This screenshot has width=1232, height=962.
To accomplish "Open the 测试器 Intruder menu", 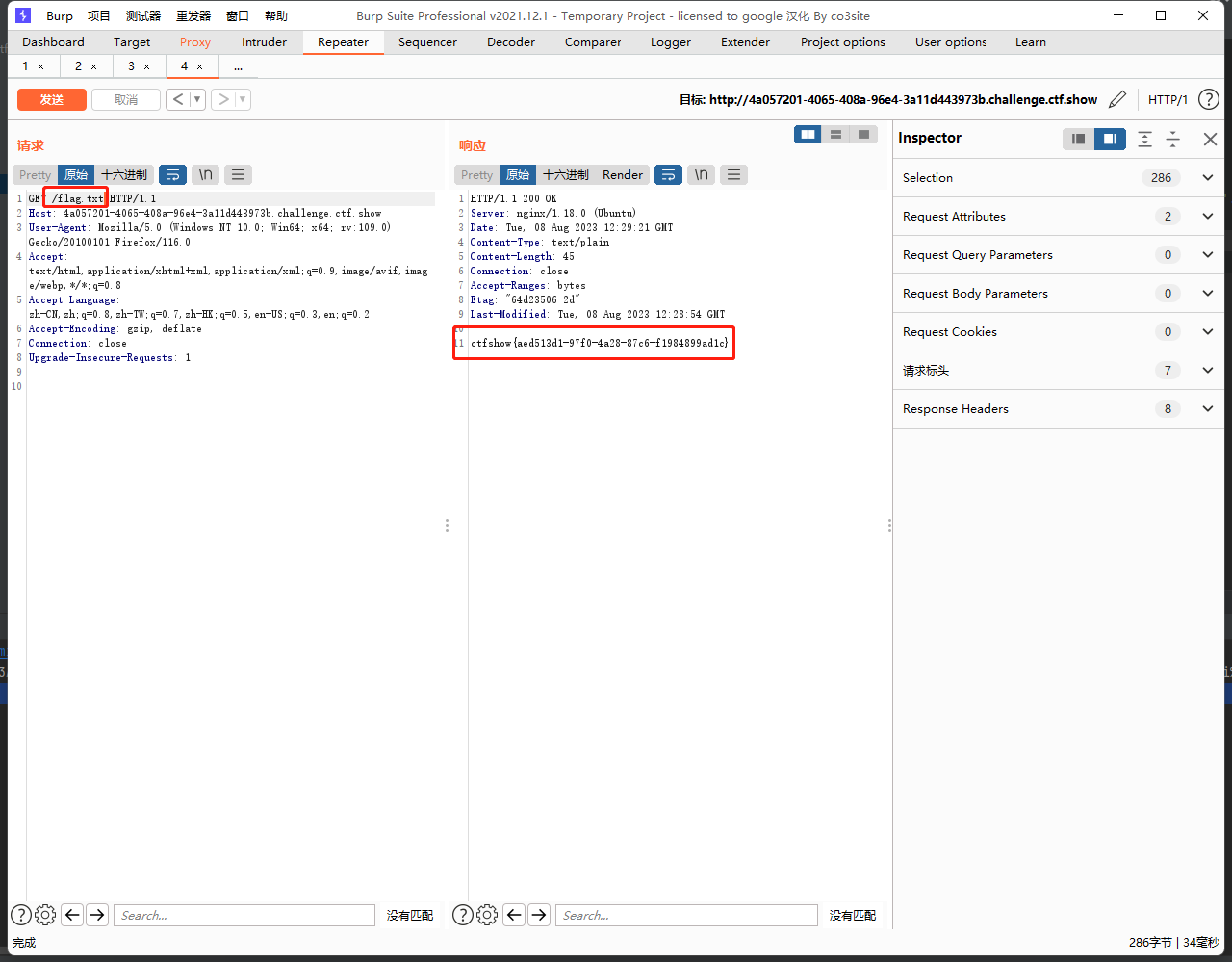I will 143,15.
